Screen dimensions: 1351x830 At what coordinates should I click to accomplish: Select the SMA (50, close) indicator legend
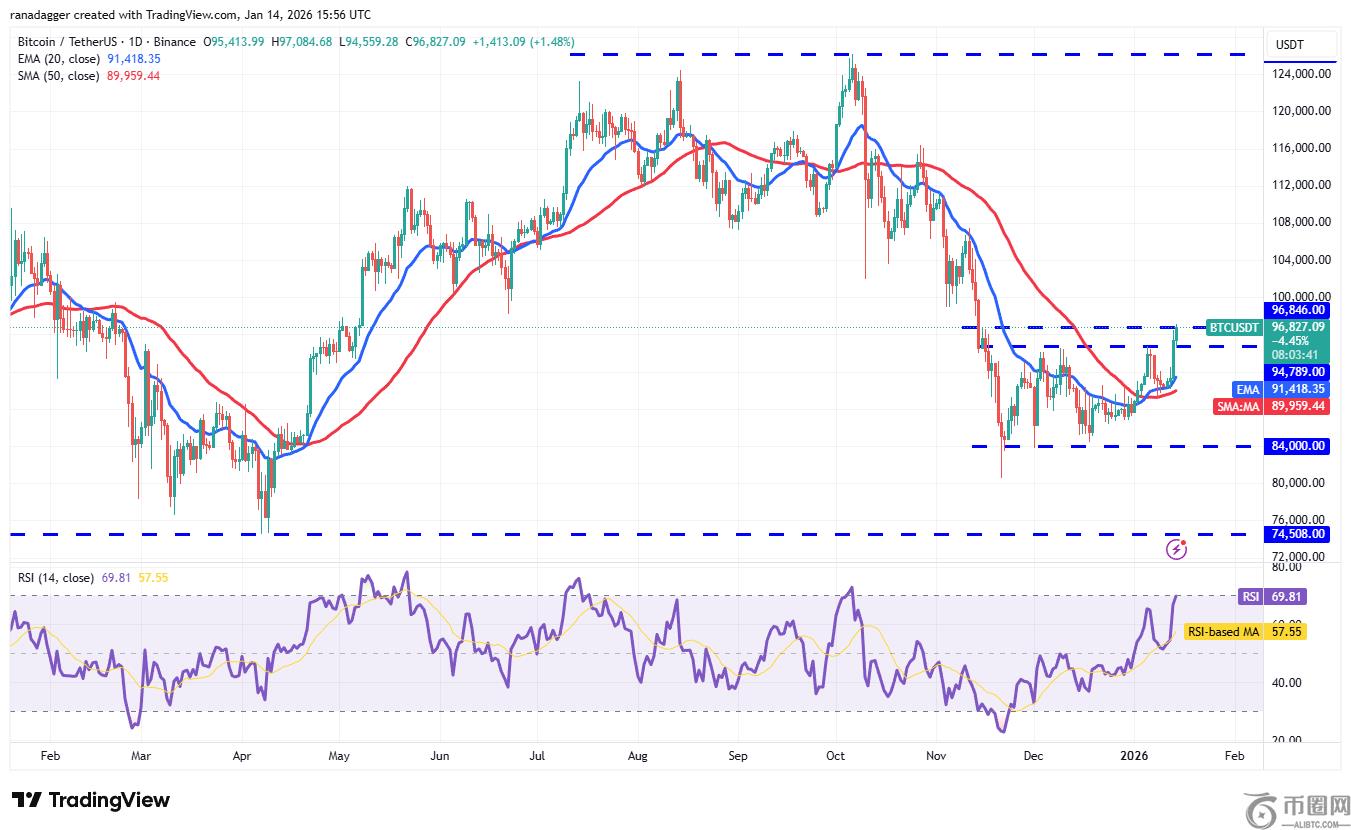tap(58, 76)
